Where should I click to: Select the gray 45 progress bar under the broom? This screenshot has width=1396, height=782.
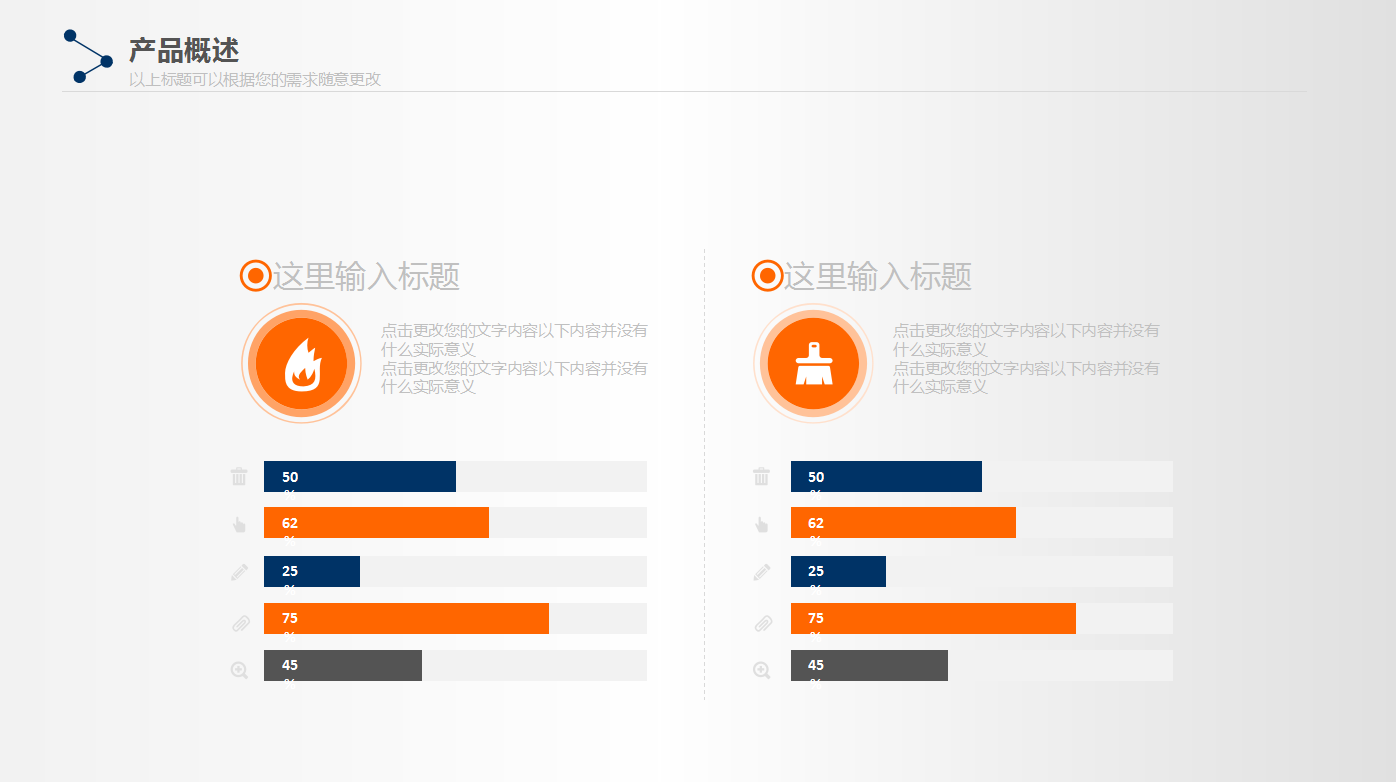click(x=869, y=665)
